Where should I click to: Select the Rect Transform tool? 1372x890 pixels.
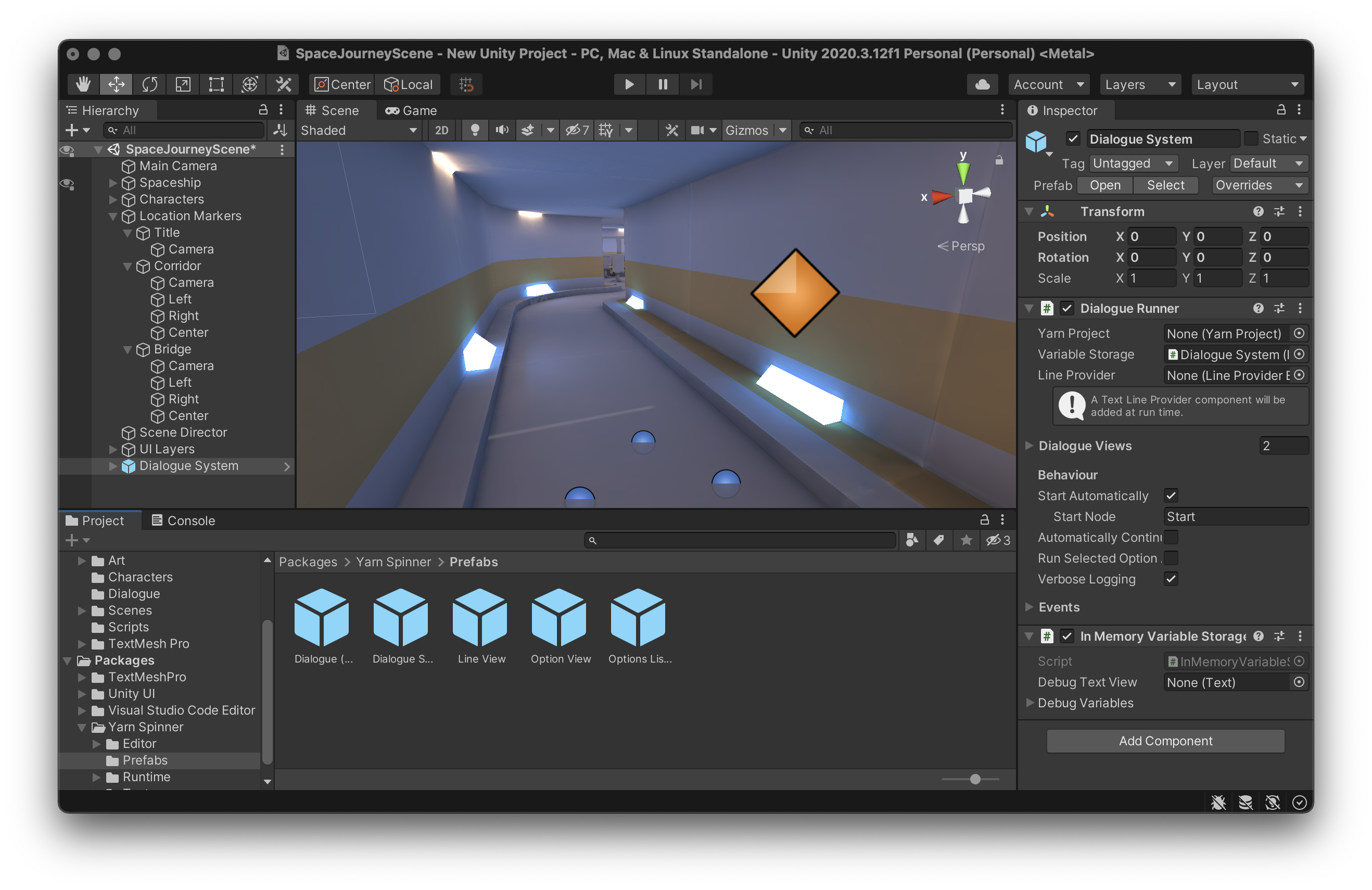pyautogui.click(x=216, y=84)
